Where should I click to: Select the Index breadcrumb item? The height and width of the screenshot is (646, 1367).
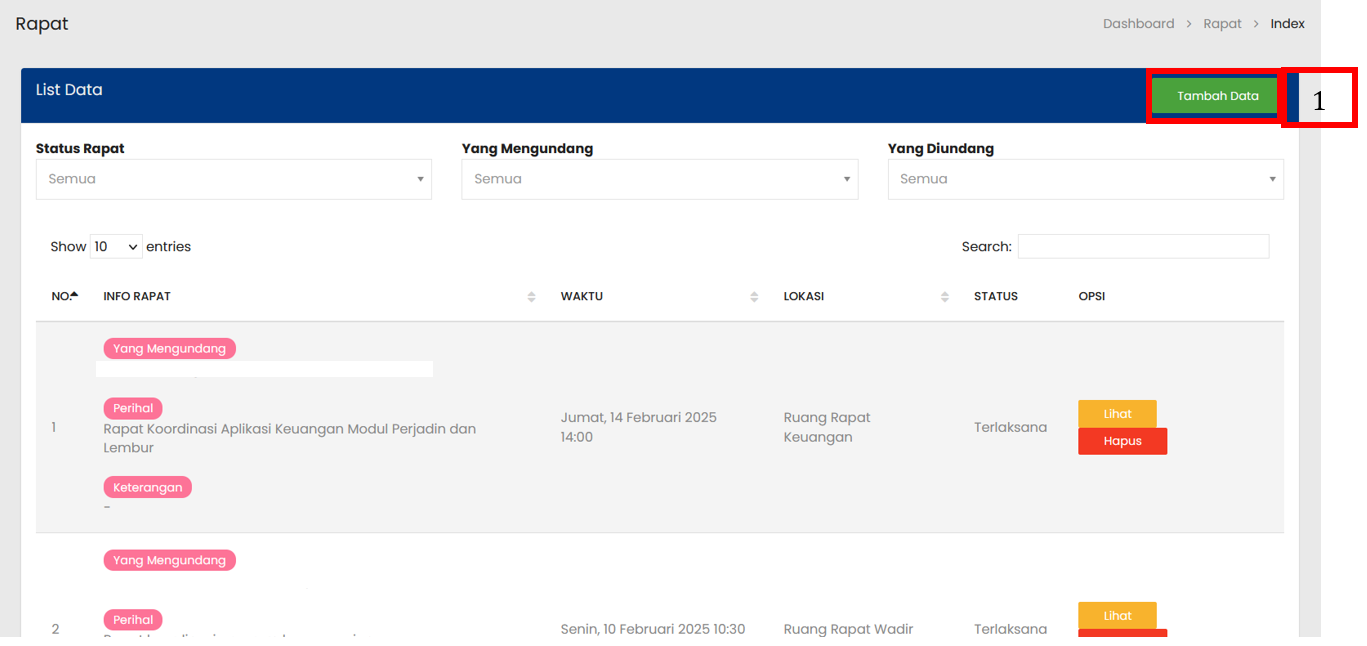[x=1287, y=24]
